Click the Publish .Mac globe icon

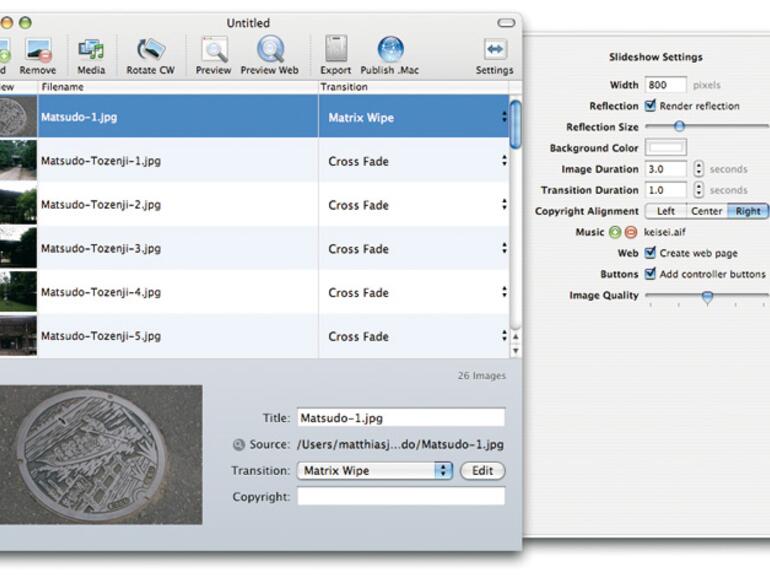(390, 50)
